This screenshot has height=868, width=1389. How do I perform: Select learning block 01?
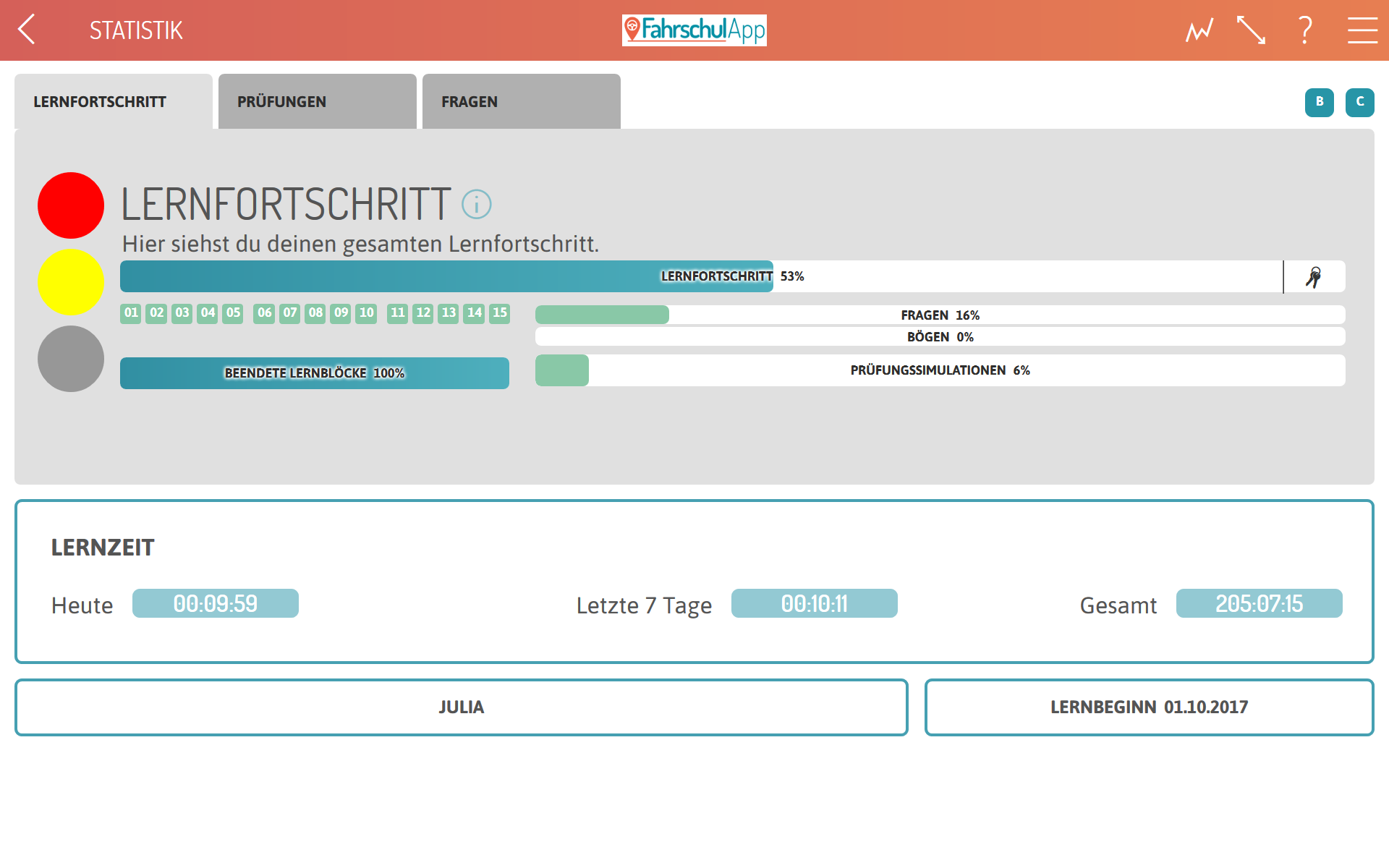point(131,313)
